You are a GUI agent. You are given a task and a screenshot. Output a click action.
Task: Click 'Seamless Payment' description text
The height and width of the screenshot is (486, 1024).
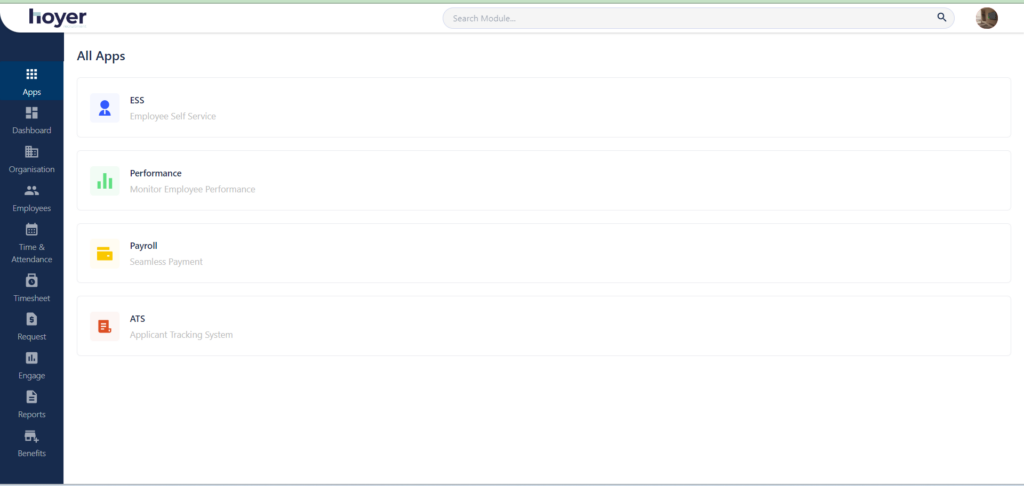[x=167, y=262]
